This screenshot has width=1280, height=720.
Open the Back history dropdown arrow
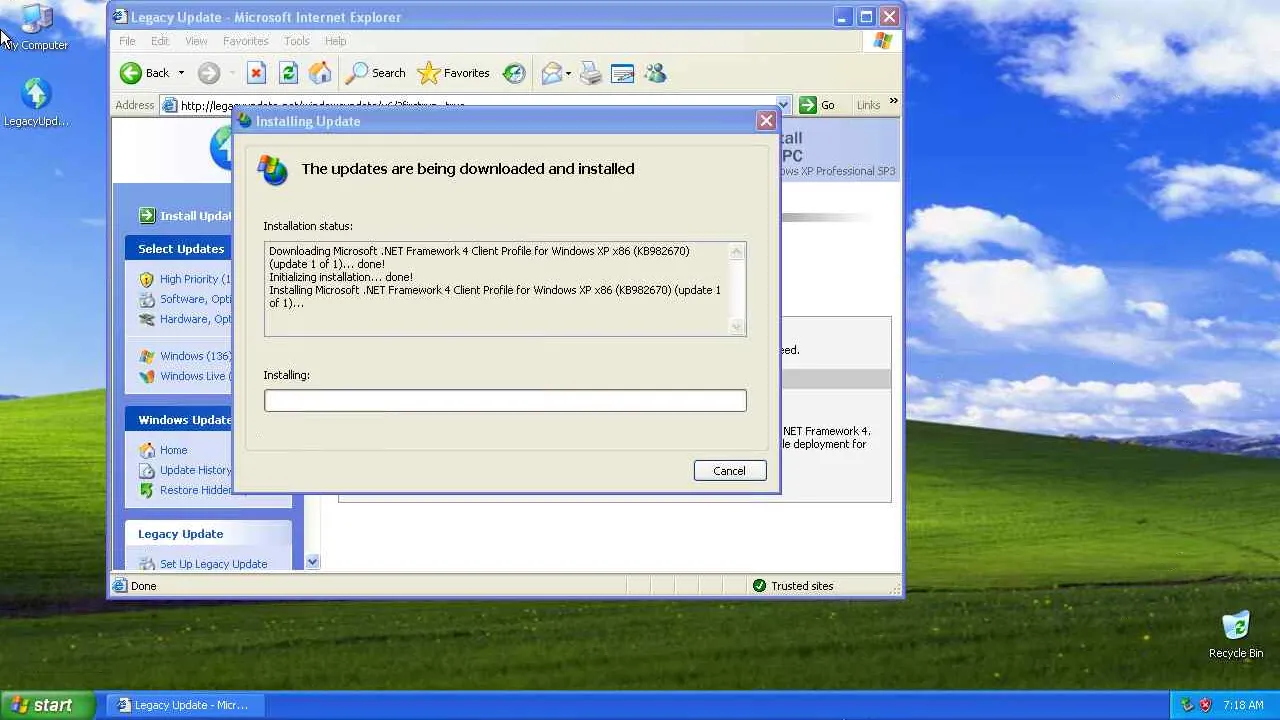pos(181,73)
